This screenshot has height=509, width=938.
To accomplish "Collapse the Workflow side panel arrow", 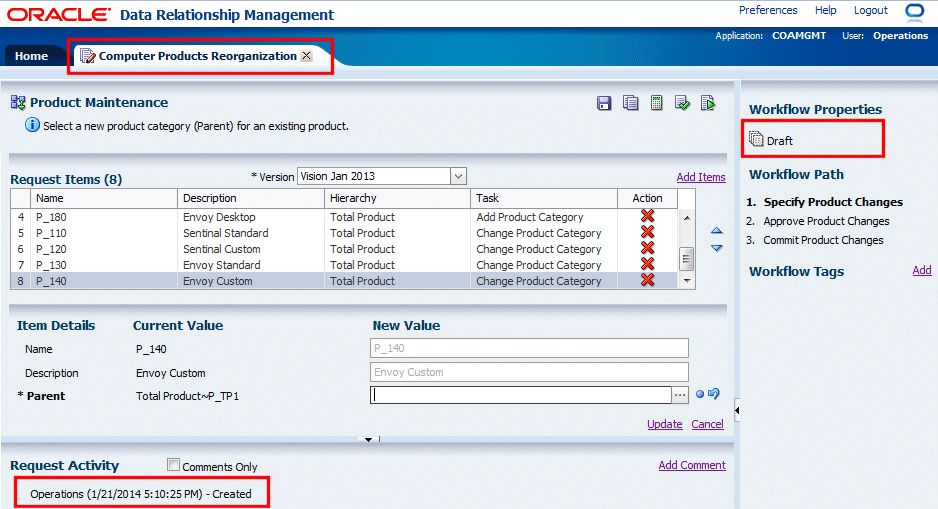I will [737, 410].
